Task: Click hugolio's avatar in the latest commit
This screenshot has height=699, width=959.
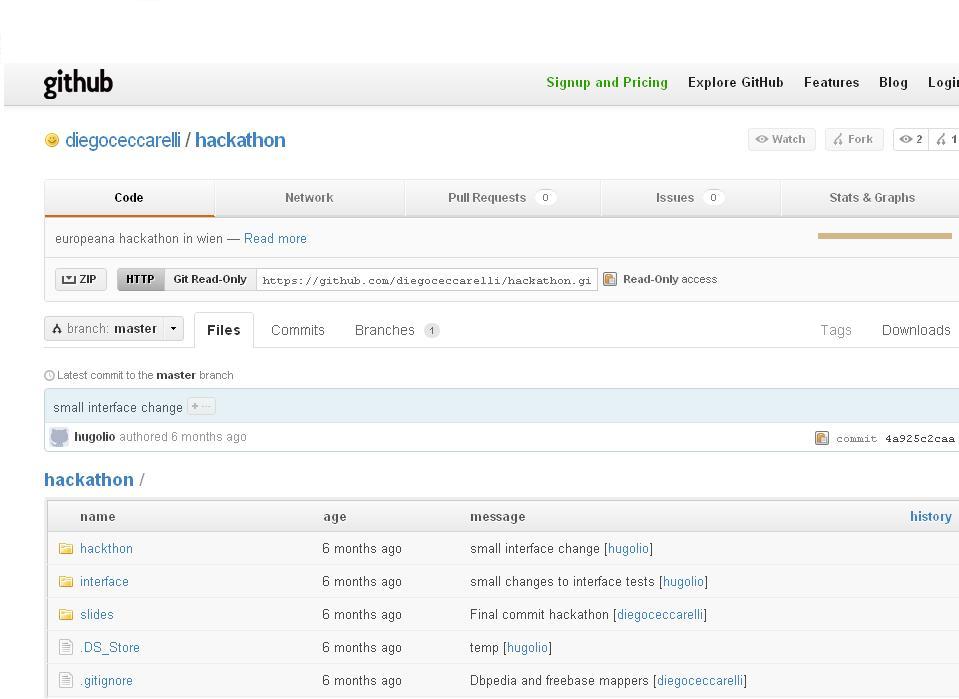Action: pos(60,437)
